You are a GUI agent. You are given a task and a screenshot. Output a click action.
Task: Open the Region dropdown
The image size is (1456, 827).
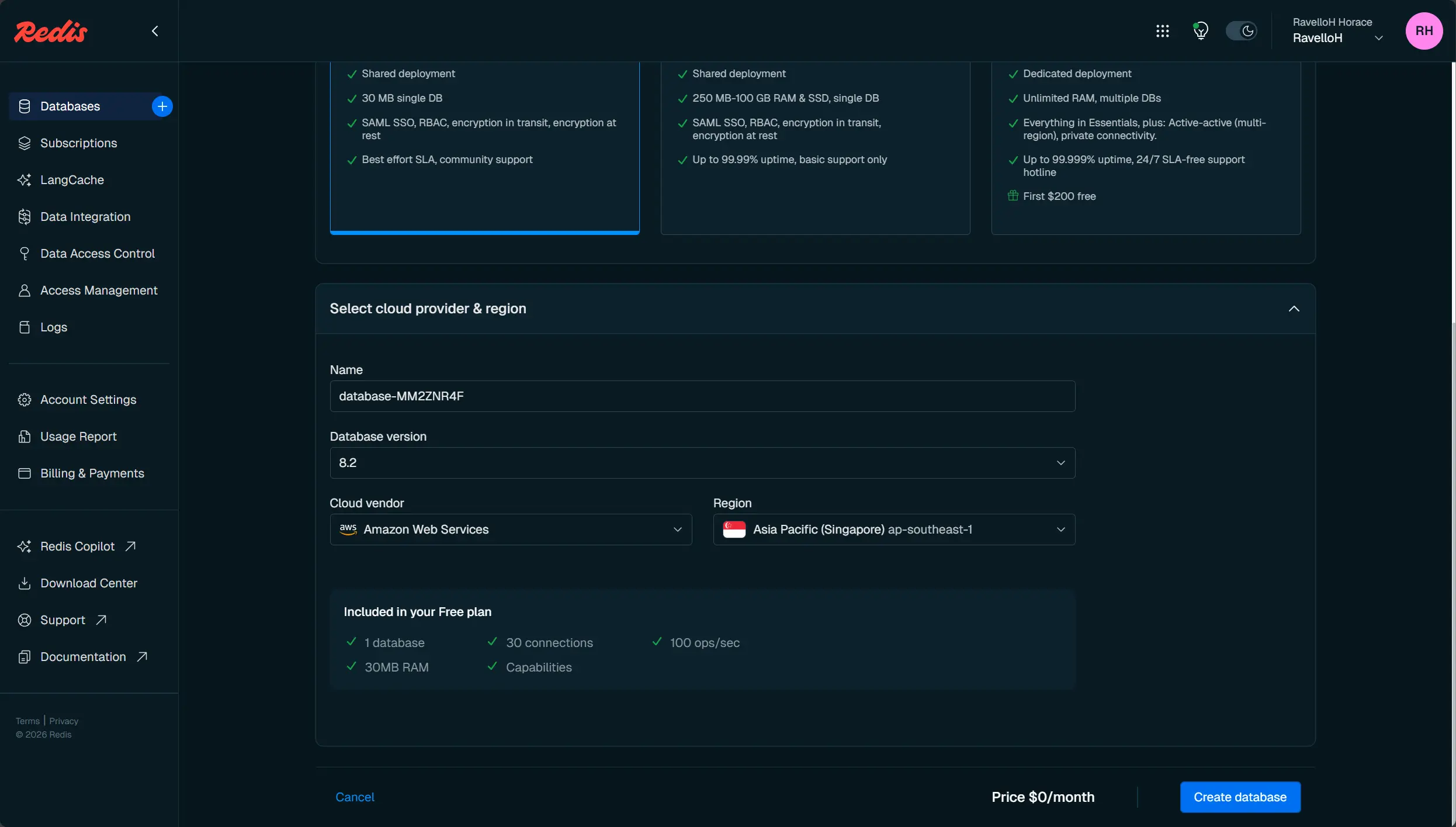(894, 530)
